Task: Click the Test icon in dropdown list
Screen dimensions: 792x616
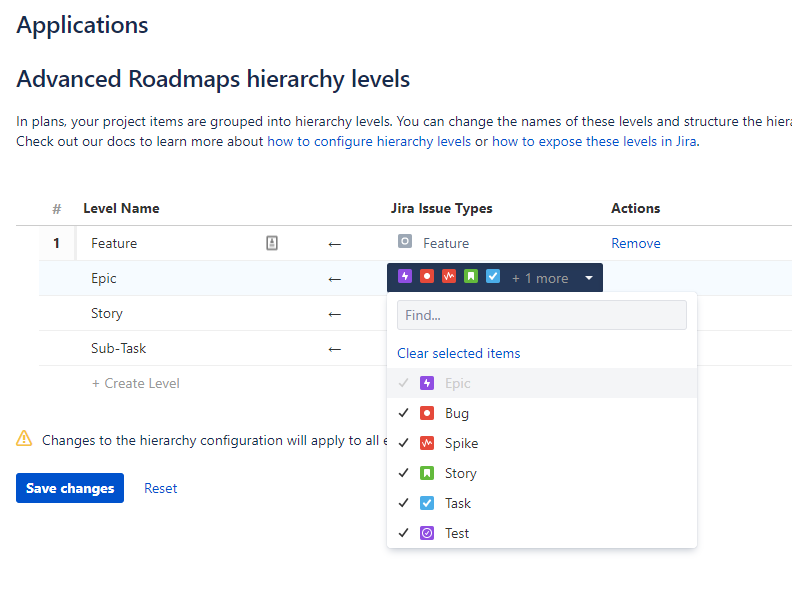Action: click(427, 533)
